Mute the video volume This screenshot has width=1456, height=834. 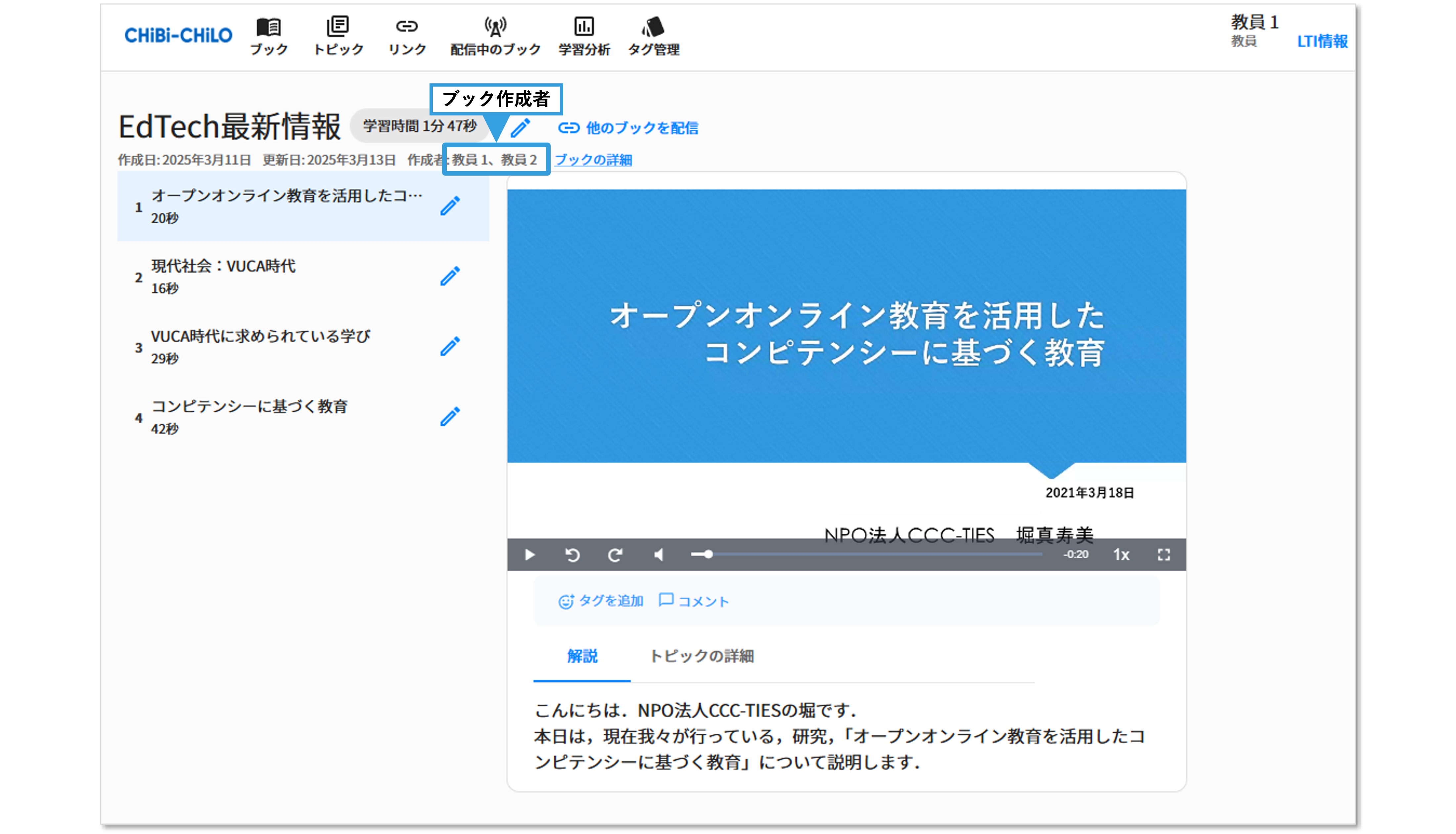point(659,554)
